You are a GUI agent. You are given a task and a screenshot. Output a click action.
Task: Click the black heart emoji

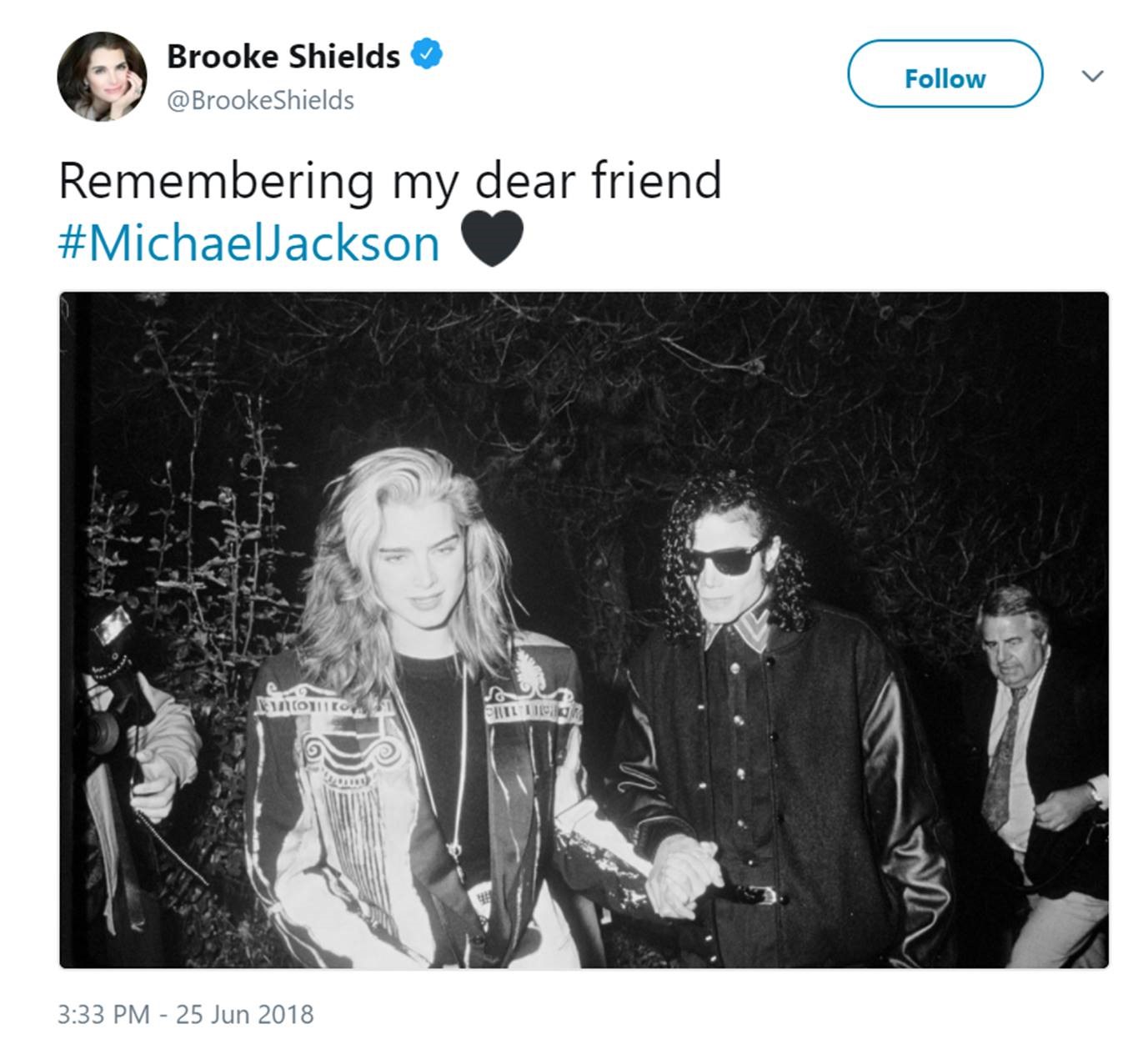tap(492, 238)
